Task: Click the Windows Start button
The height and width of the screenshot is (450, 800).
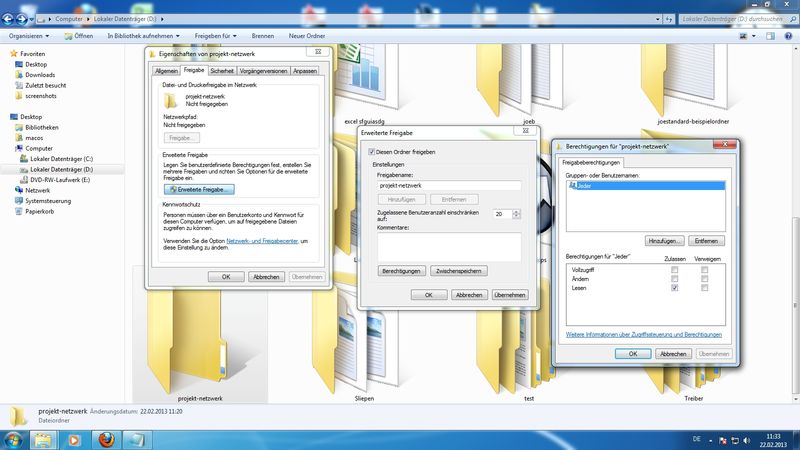Action: tap(14, 439)
